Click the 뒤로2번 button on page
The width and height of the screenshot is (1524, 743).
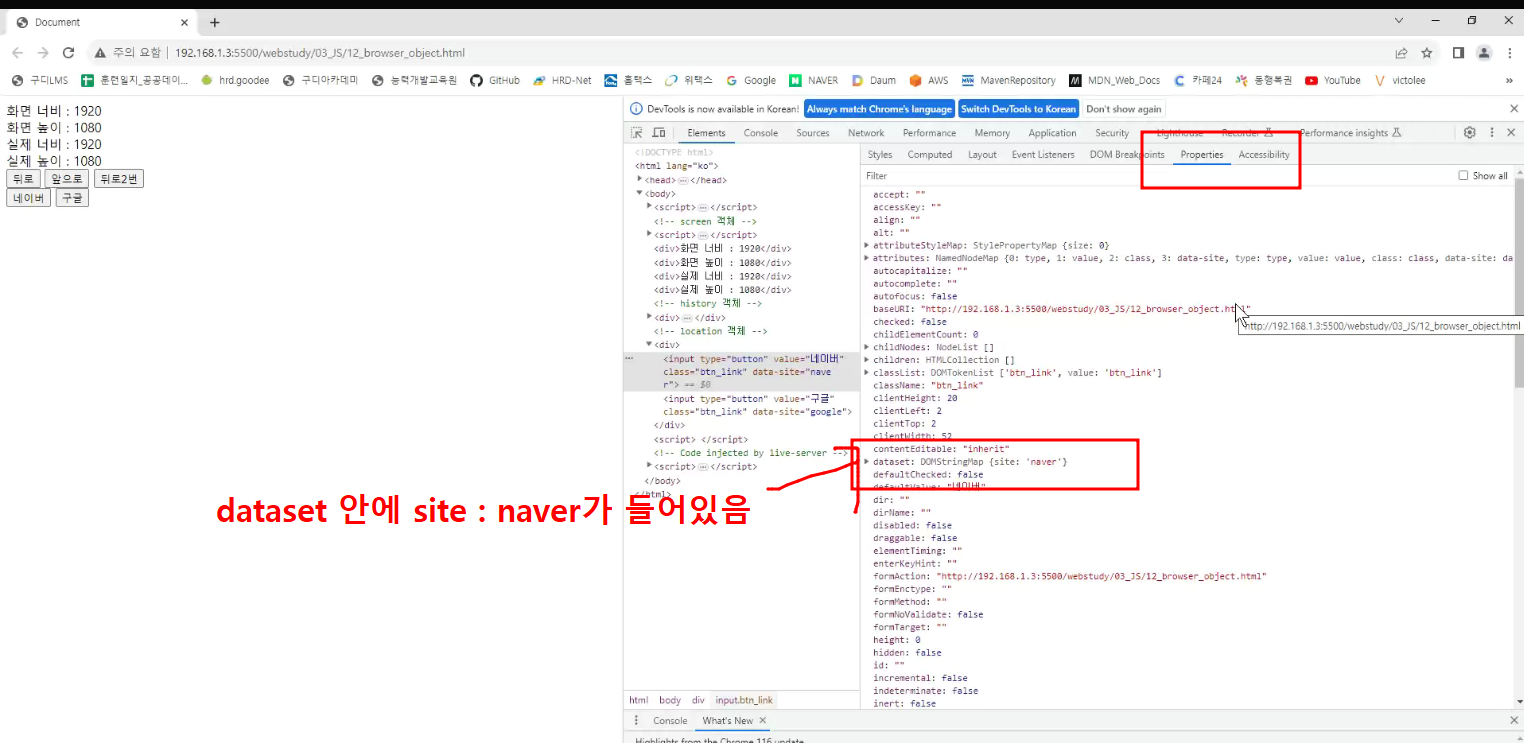(119, 179)
